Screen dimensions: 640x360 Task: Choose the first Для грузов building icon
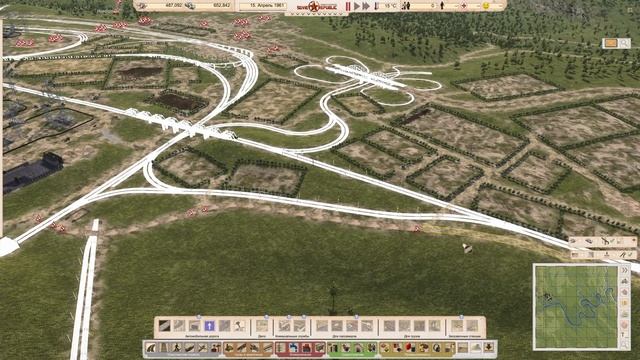(x=389, y=326)
